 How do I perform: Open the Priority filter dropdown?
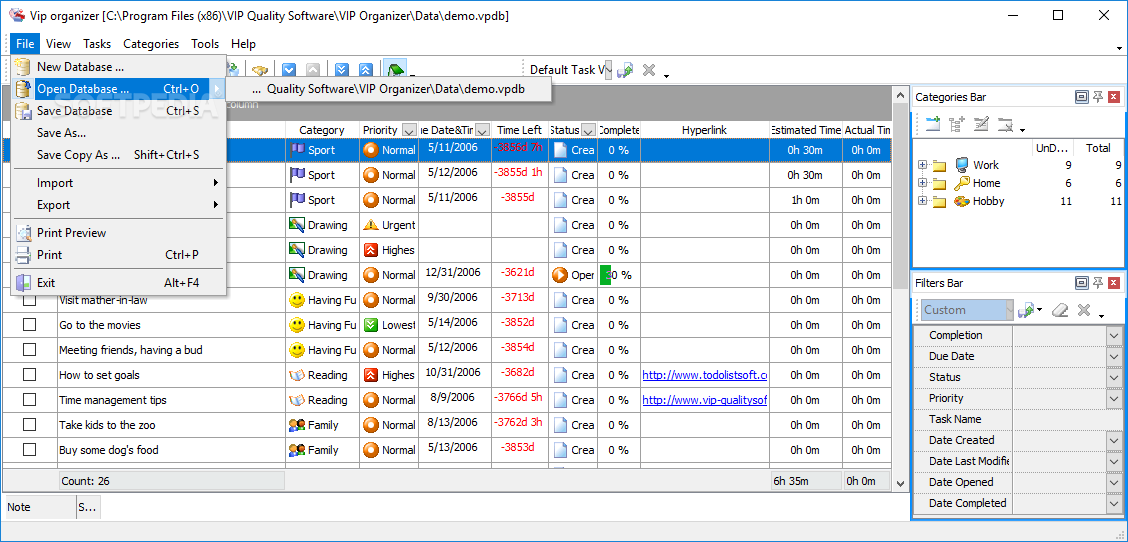1113,398
